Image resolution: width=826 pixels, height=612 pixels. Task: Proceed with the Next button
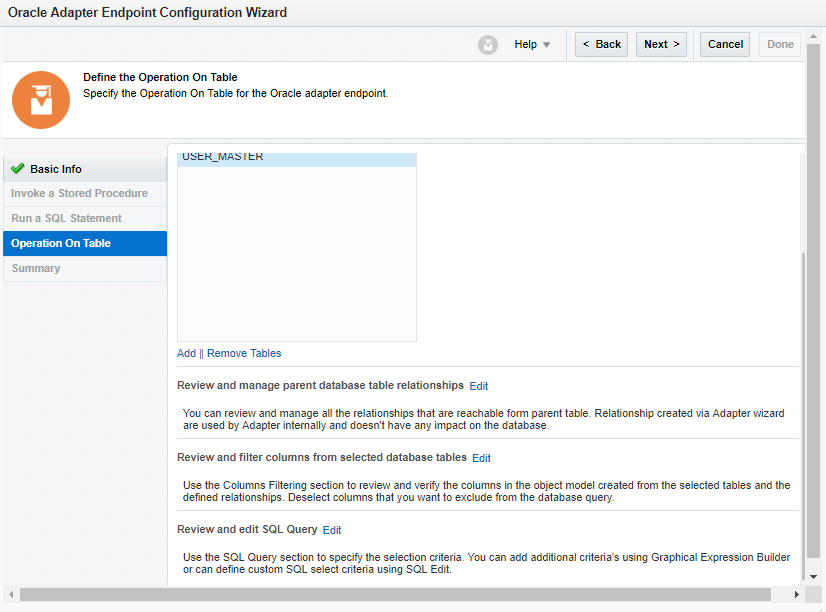coord(661,45)
